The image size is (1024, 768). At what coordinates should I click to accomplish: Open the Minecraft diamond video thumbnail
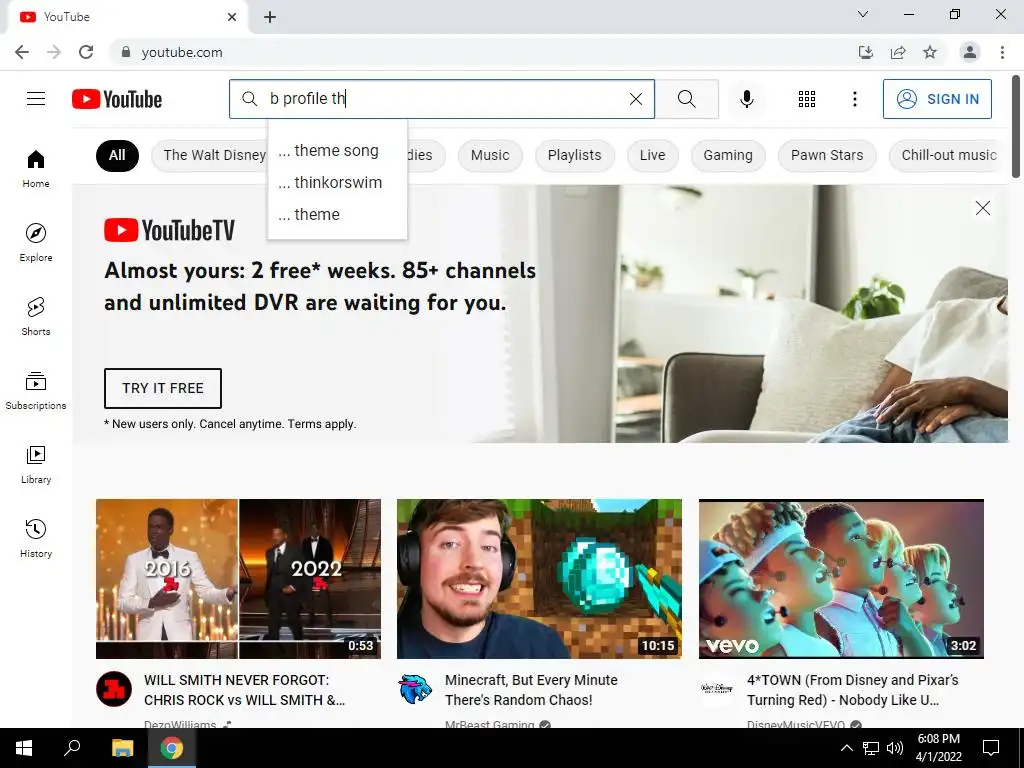(539, 579)
